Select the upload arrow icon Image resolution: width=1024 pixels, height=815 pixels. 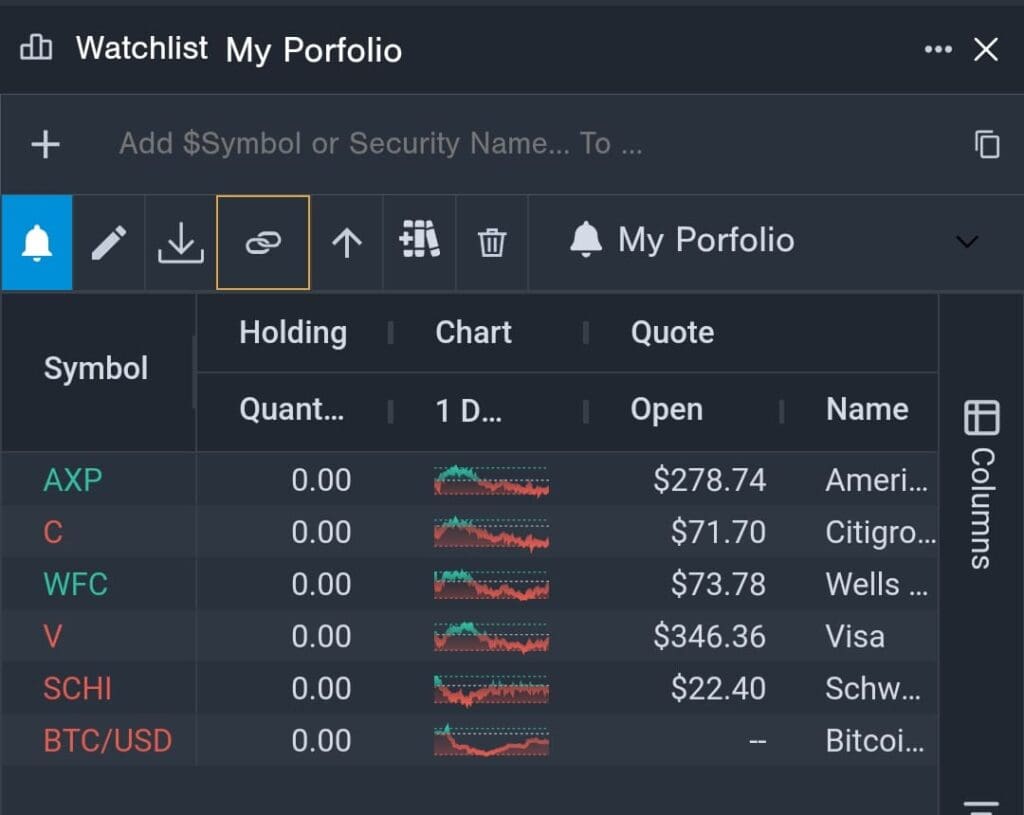point(345,241)
